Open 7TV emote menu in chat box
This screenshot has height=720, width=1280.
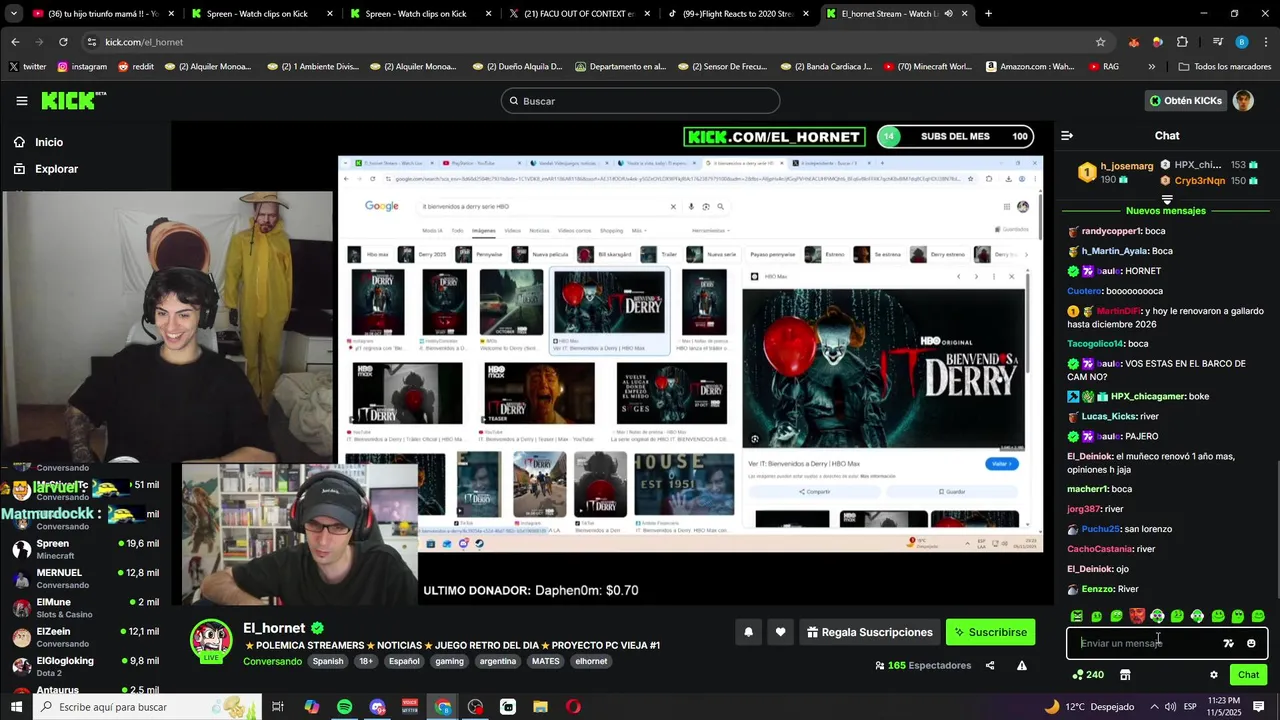coord(1228,643)
